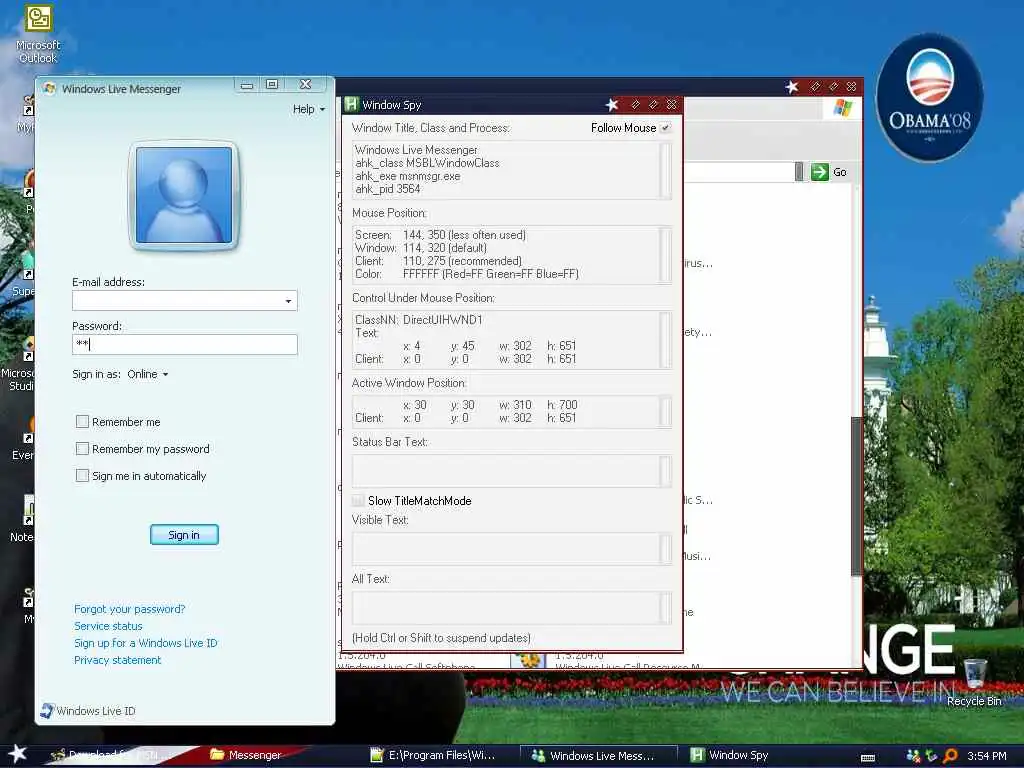
Task: Click the Color: FFFFFF text line
Action: 467,274
